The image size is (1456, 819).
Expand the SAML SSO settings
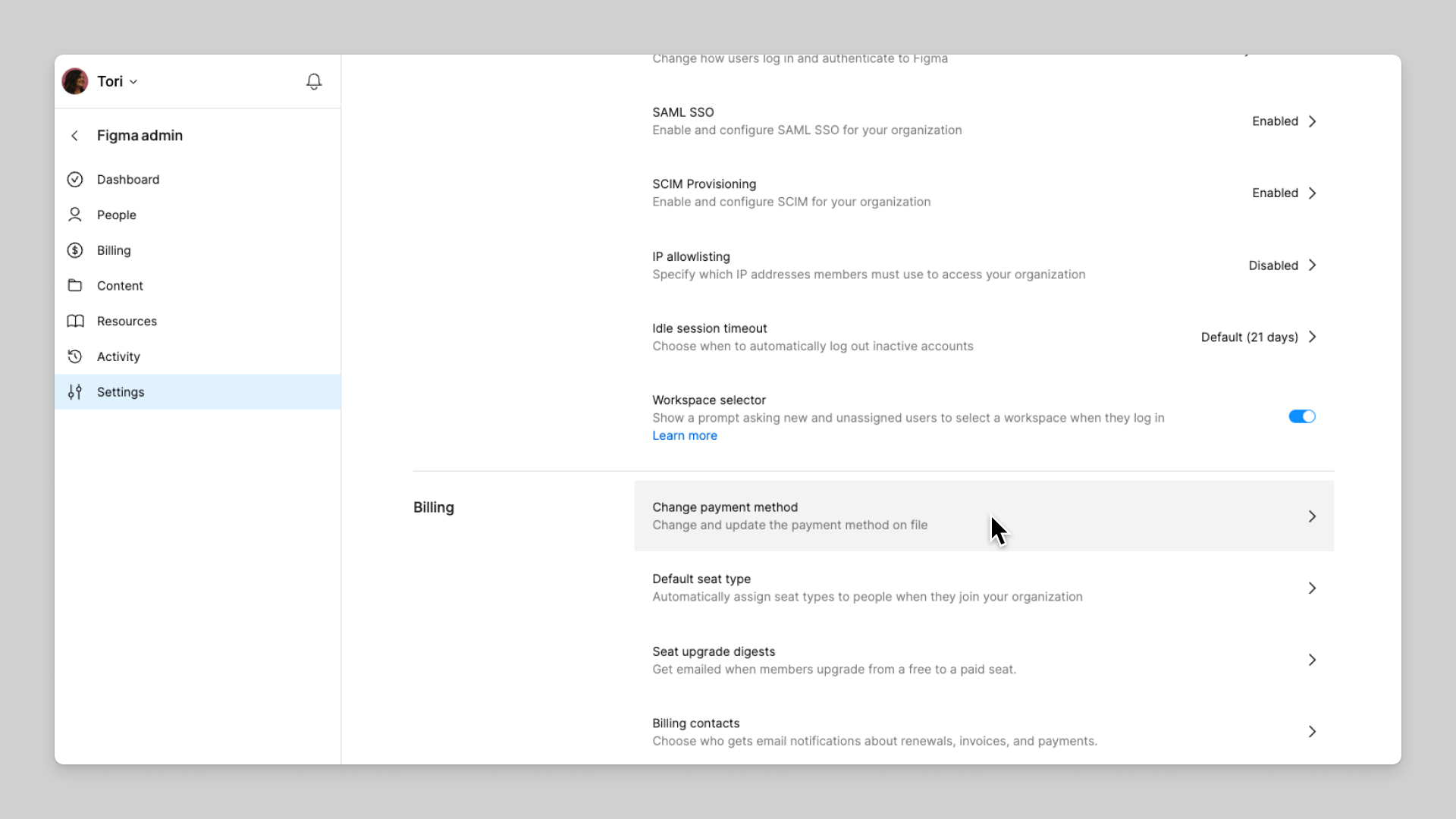click(x=1311, y=121)
